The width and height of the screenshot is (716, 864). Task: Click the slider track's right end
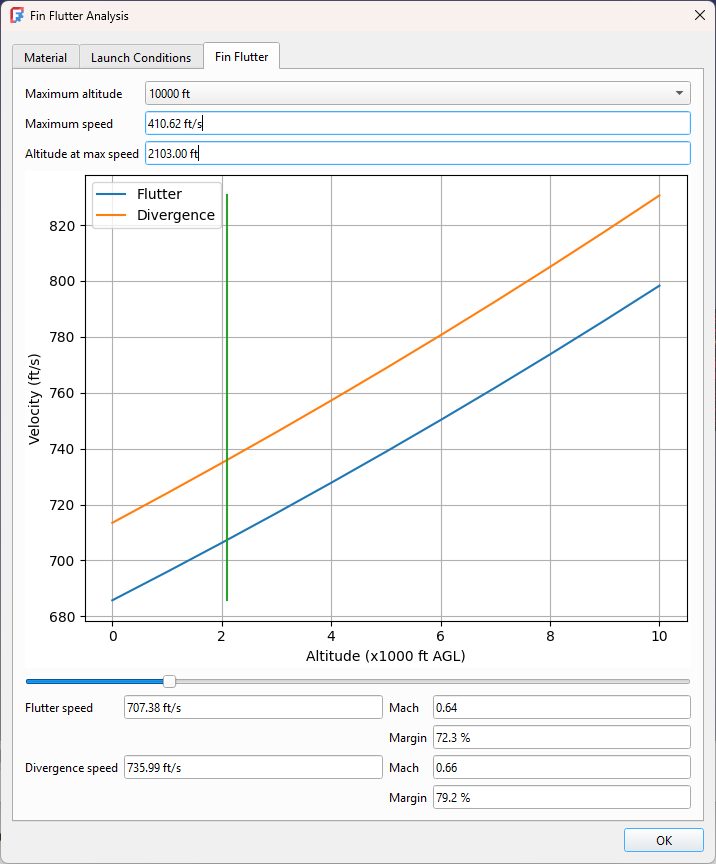pyautogui.click(x=685, y=681)
